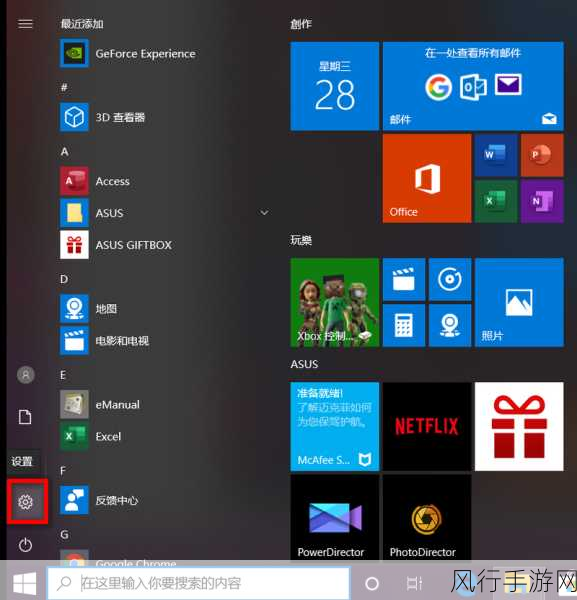Click the 玩樂 group title
Screen dimensions: 577x600
[301, 240]
